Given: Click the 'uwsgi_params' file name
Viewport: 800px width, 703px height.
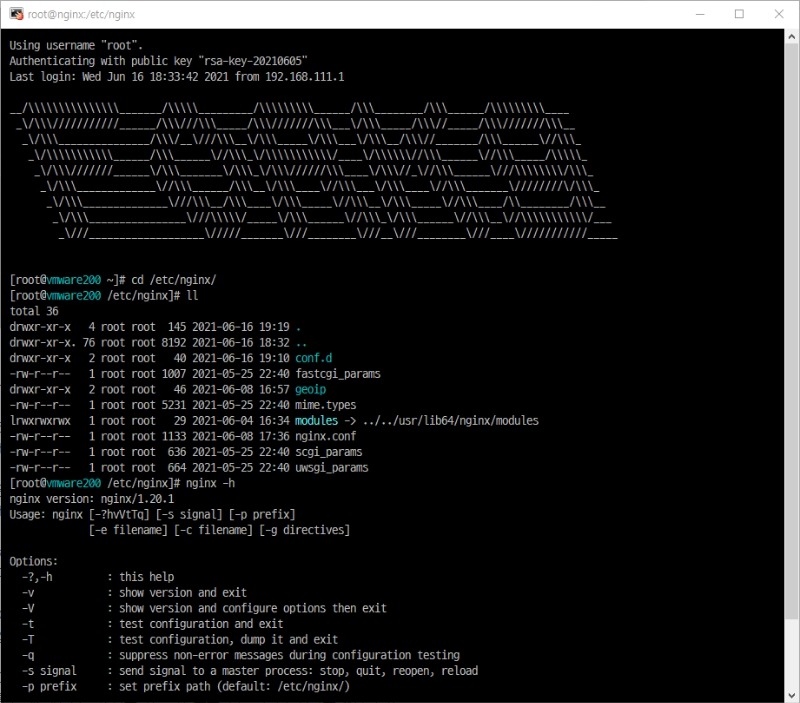Looking at the screenshot, I should (x=332, y=468).
